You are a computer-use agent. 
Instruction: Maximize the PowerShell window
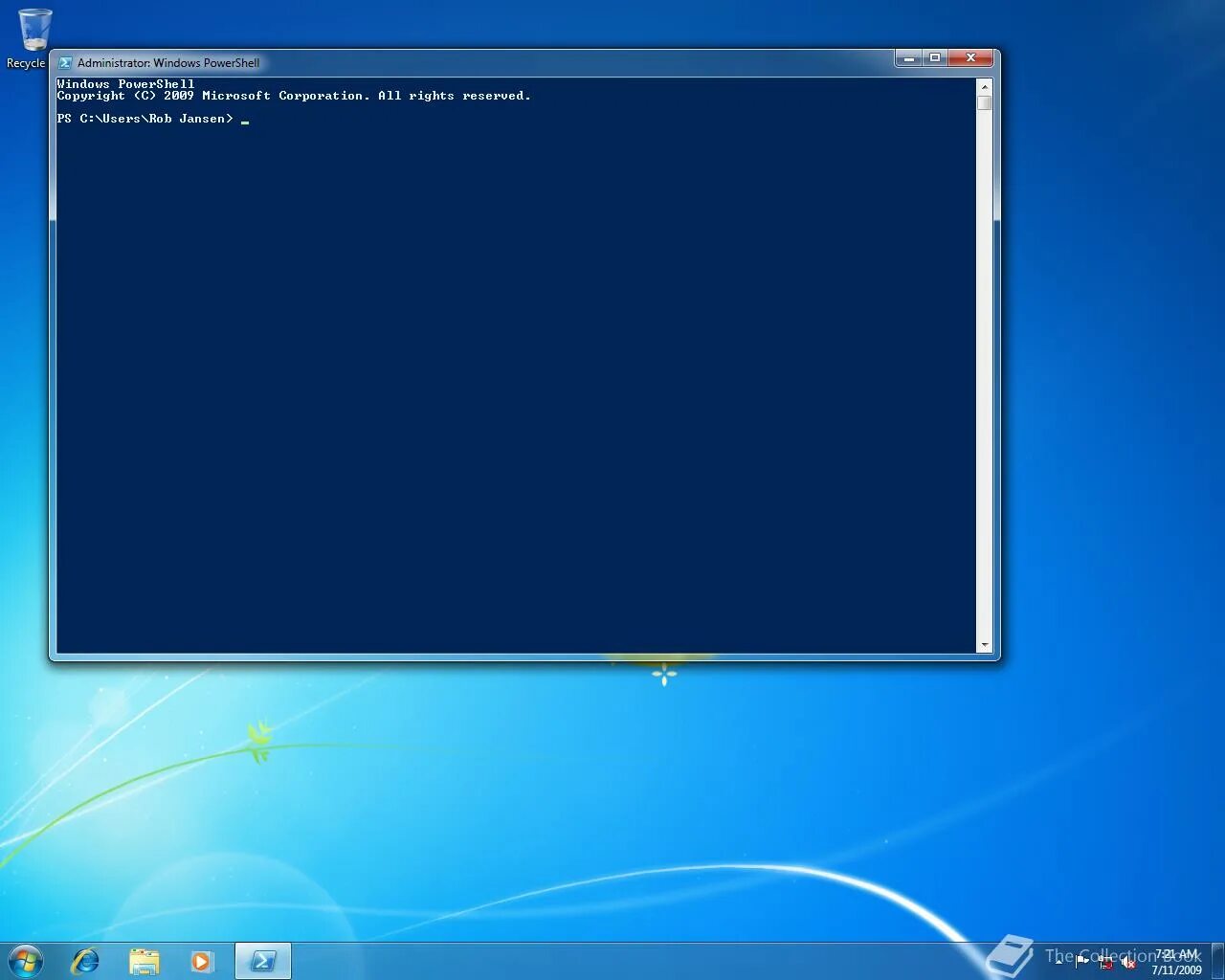tap(936, 58)
